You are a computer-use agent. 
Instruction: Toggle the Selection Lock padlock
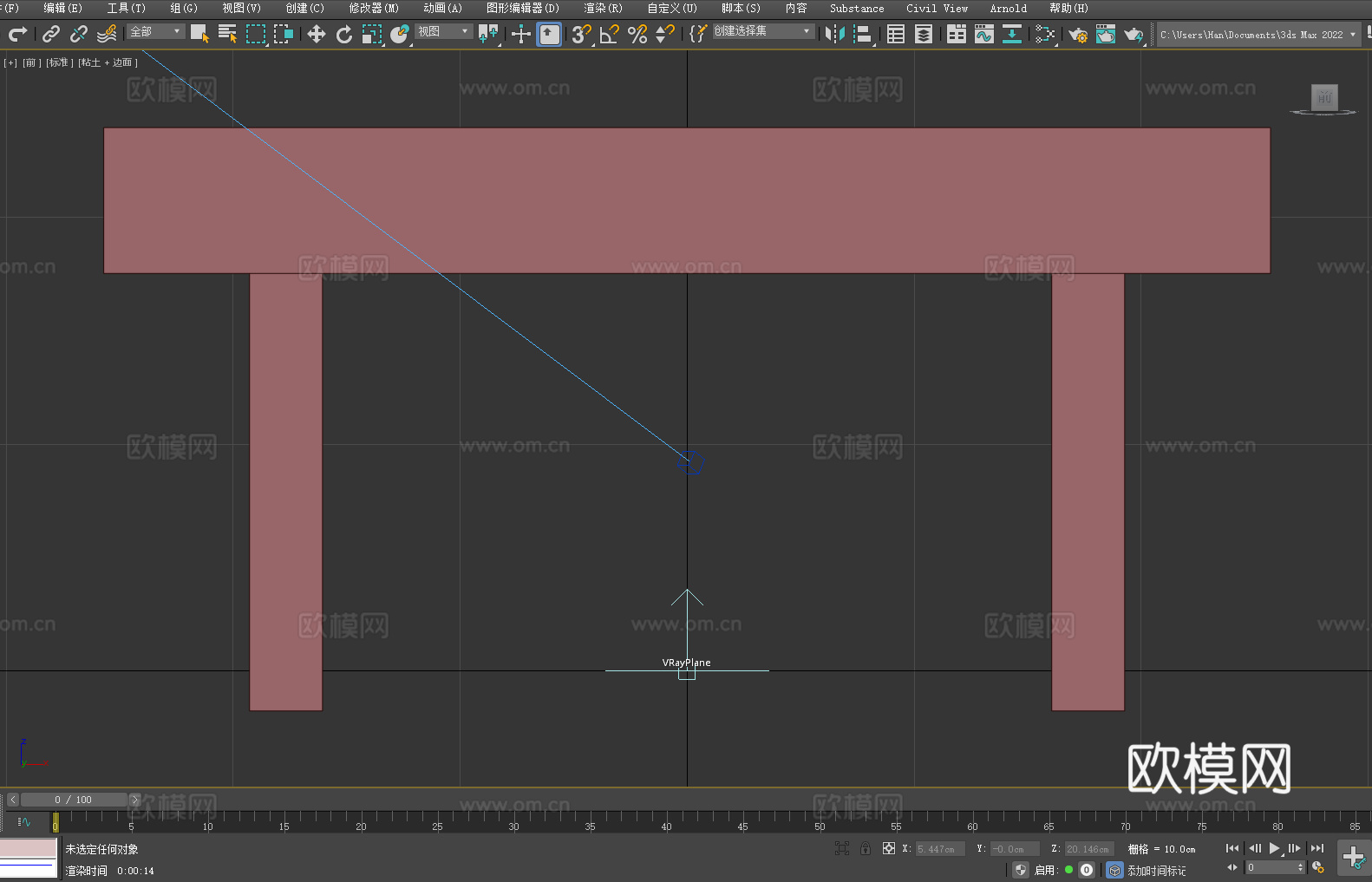pyautogui.click(x=866, y=848)
